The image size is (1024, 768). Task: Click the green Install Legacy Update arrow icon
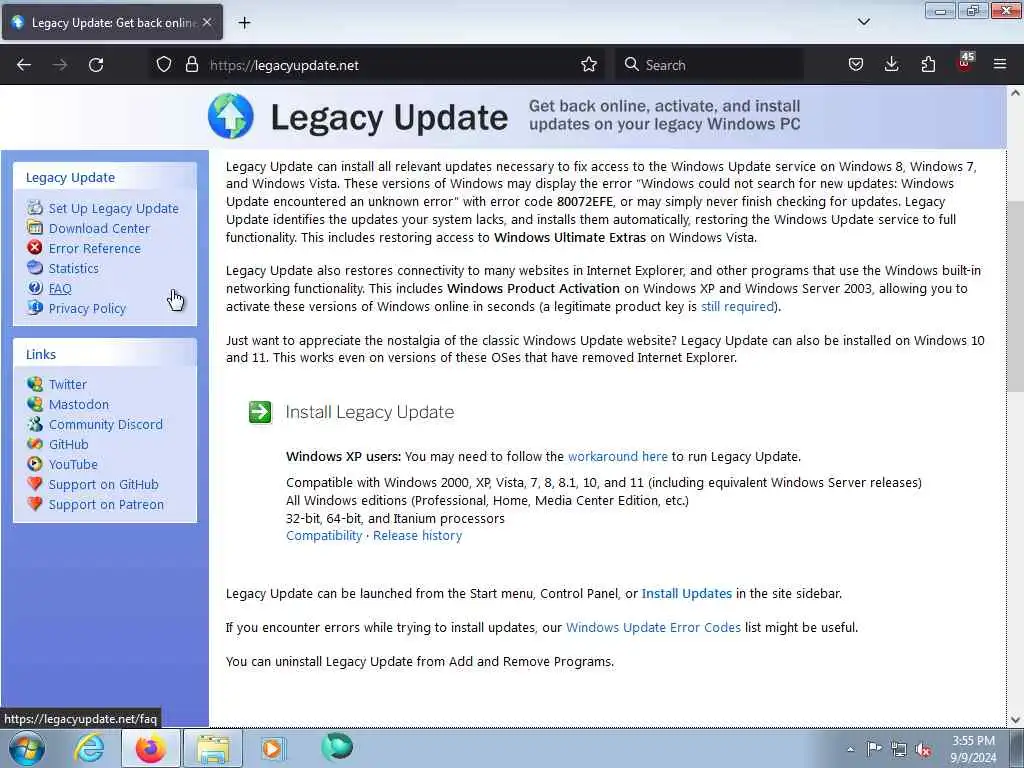[x=260, y=412]
